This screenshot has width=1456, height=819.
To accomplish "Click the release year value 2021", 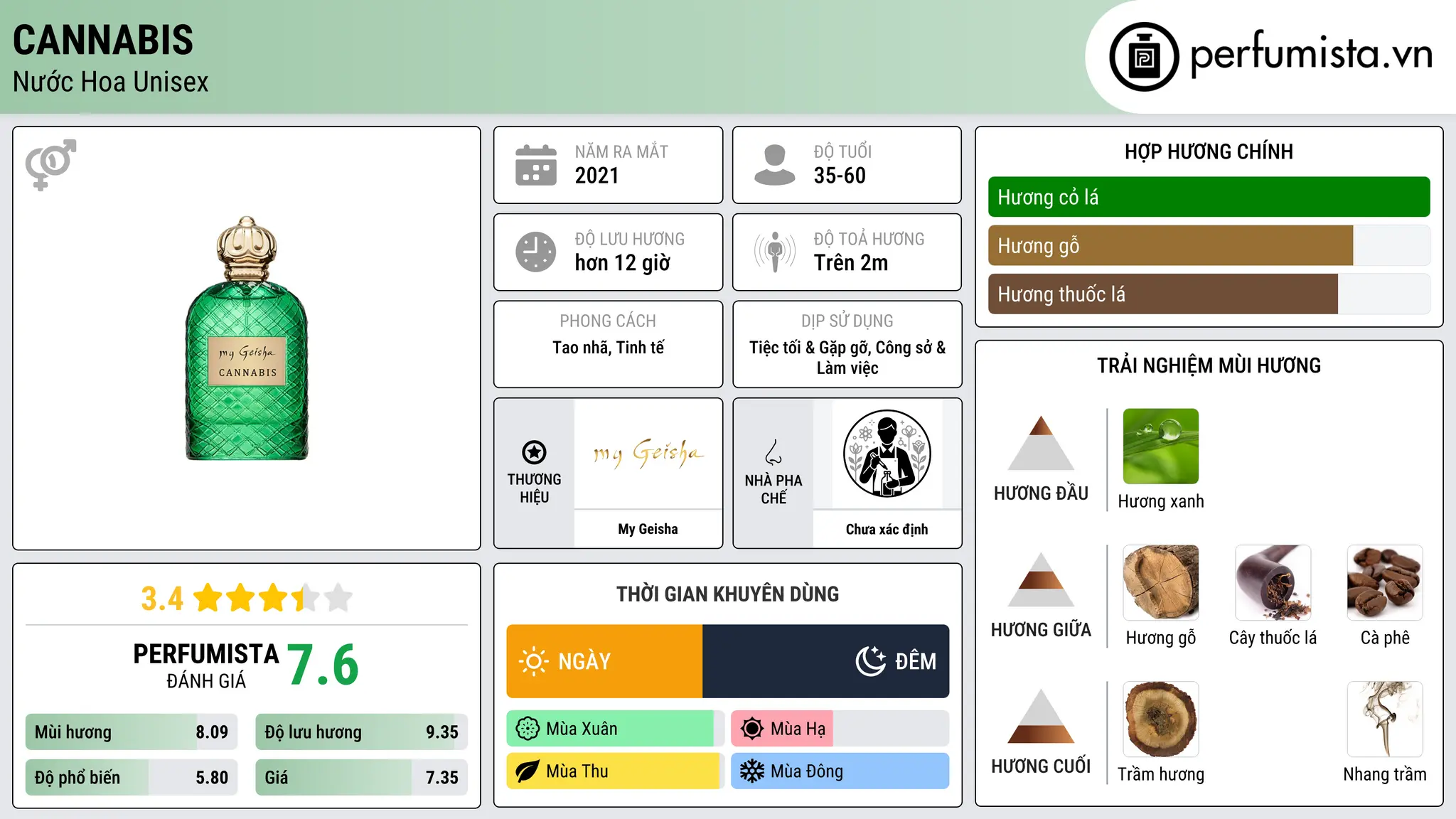I will coord(597,176).
